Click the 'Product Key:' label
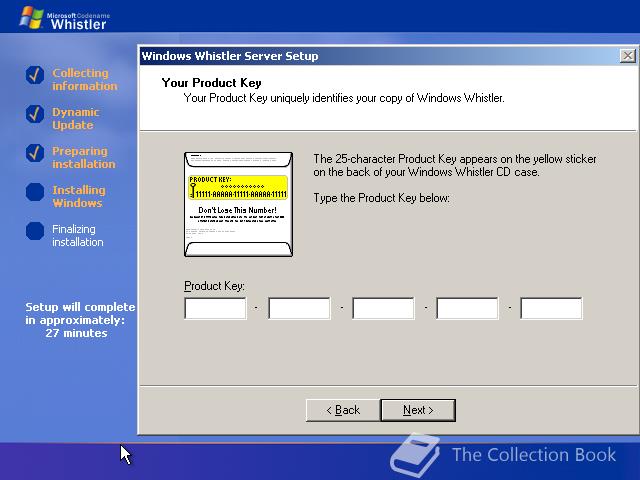Viewport: 640px width, 480px height. pyautogui.click(x=214, y=286)
